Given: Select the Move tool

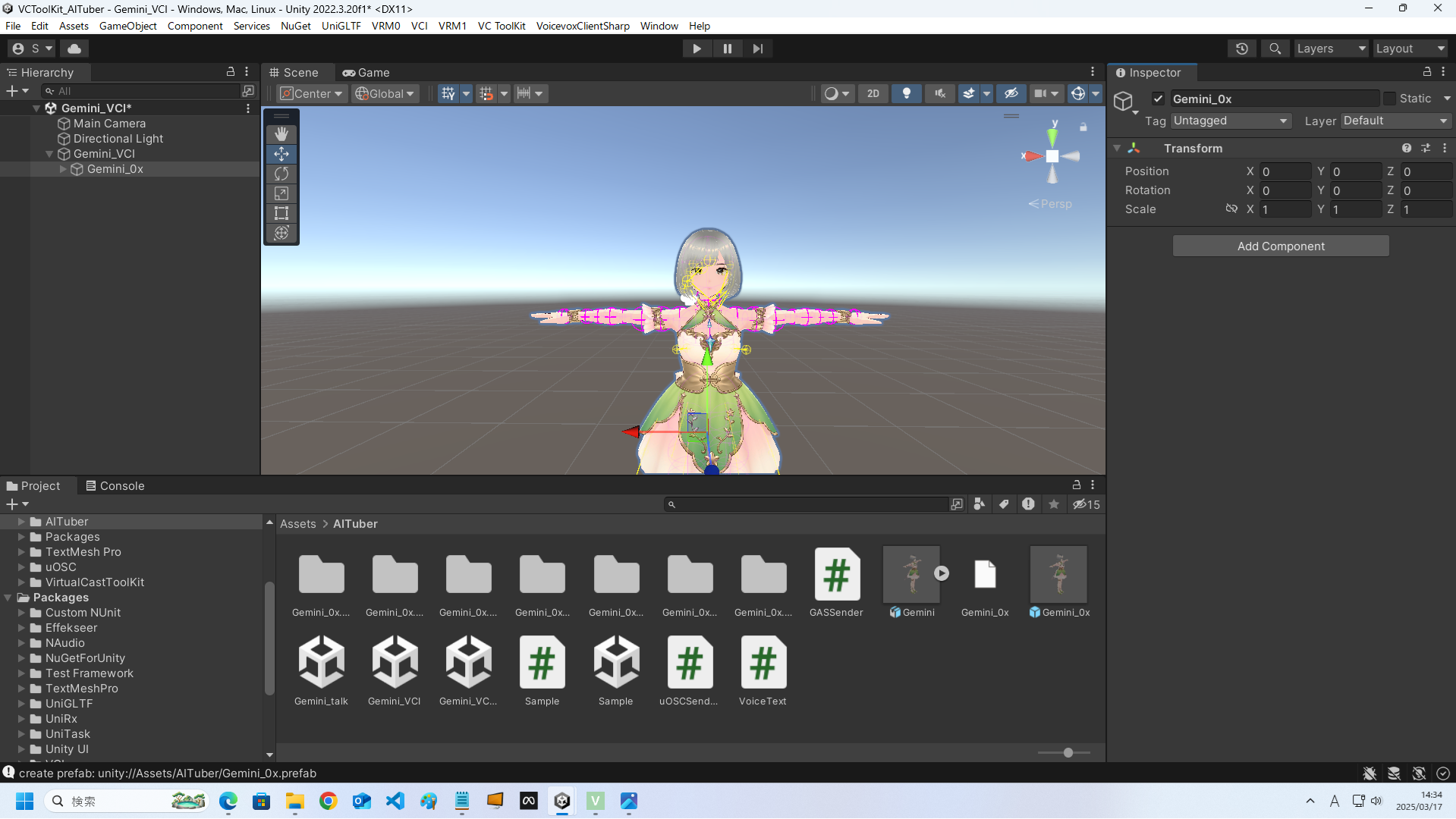Looking at the screenshot, I should pyautogui.click(x=281, y=154).
